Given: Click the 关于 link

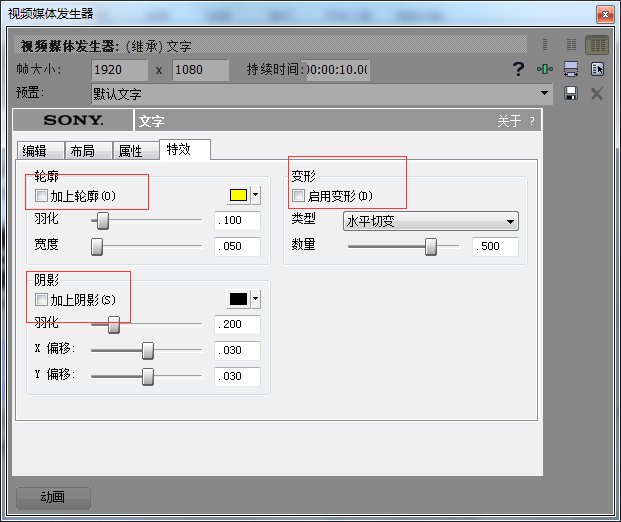Looking at the screenshot, I should click(x=509, y=121).
